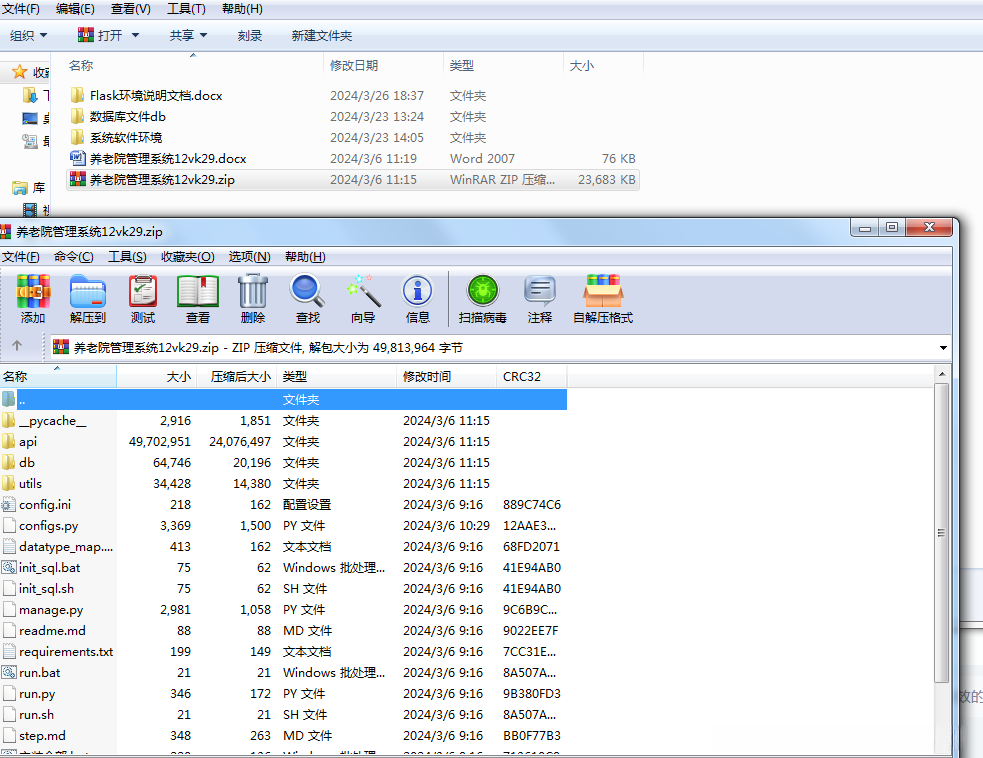Open the WinRAR 工具(S) menu
The image size is (983, 758).
tap(127, 256)
